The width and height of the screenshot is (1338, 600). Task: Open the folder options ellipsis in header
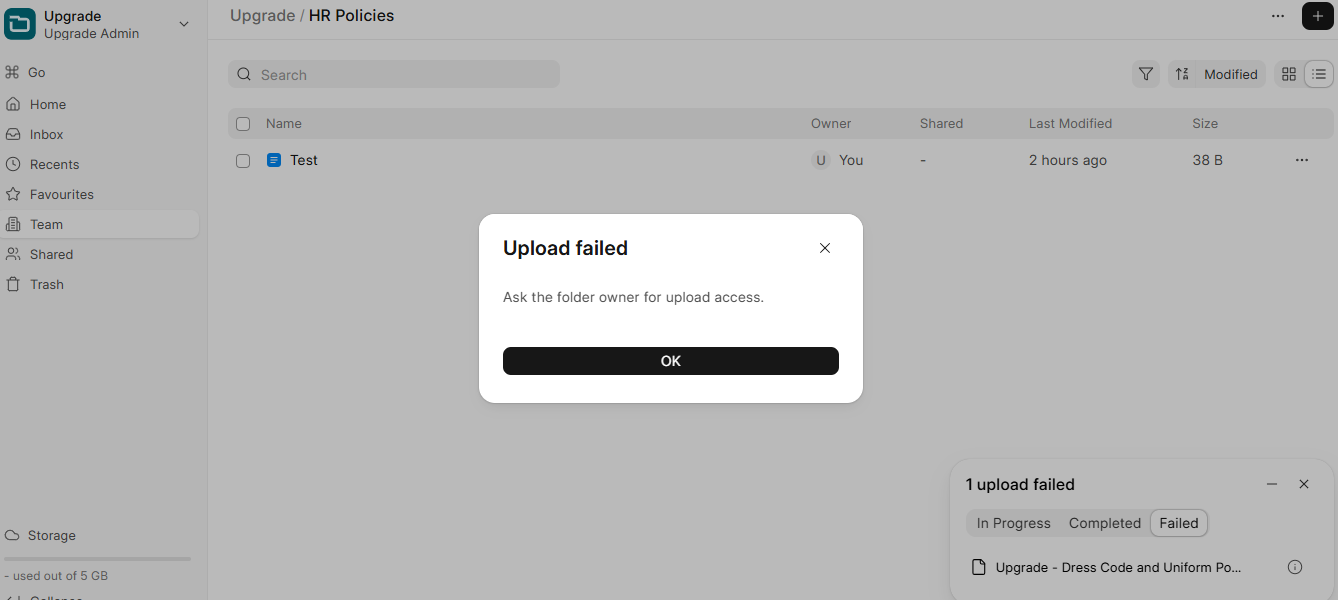pos(1278,16)
